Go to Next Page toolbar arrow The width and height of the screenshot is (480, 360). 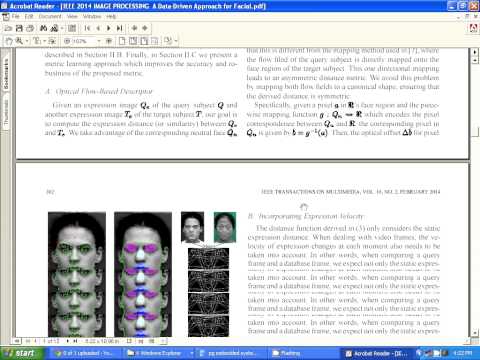[x=109, y=28]
